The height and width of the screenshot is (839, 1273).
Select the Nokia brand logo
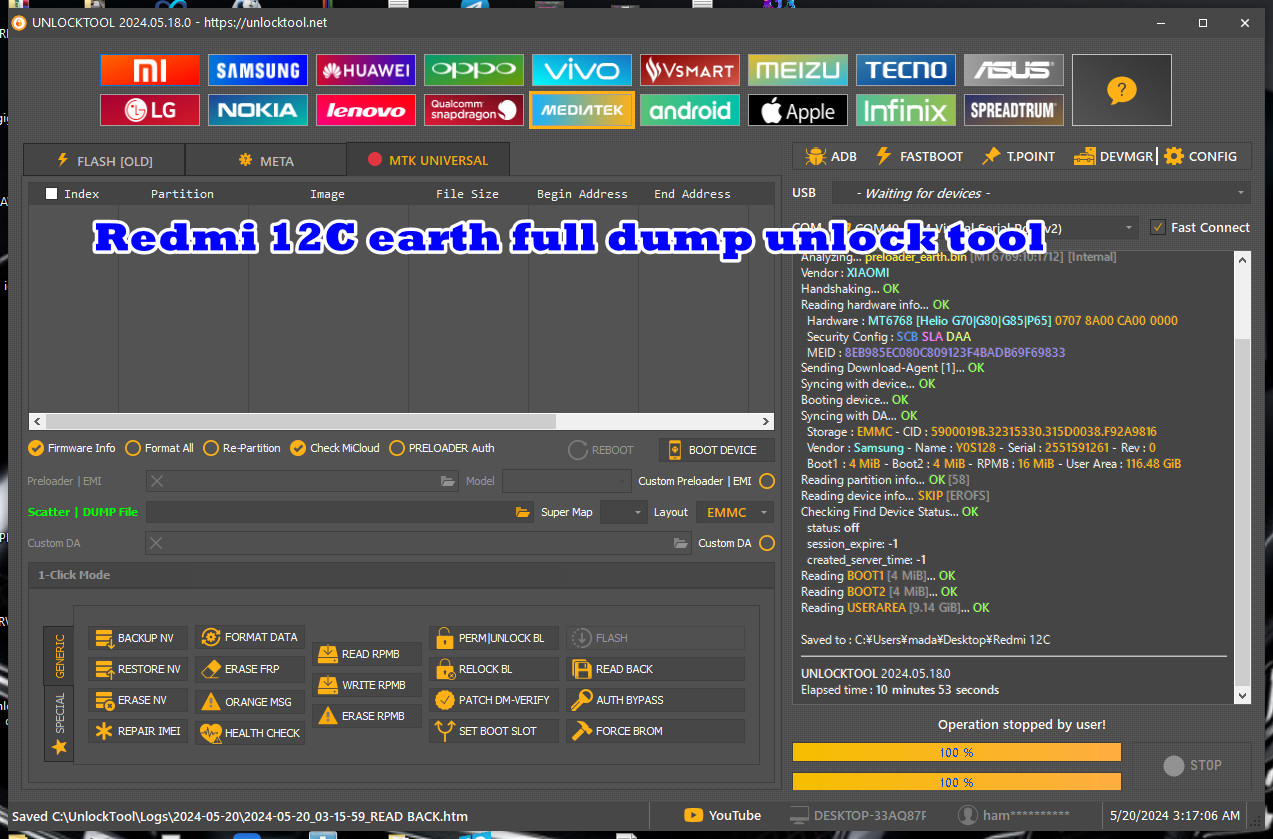click(258, 110)
